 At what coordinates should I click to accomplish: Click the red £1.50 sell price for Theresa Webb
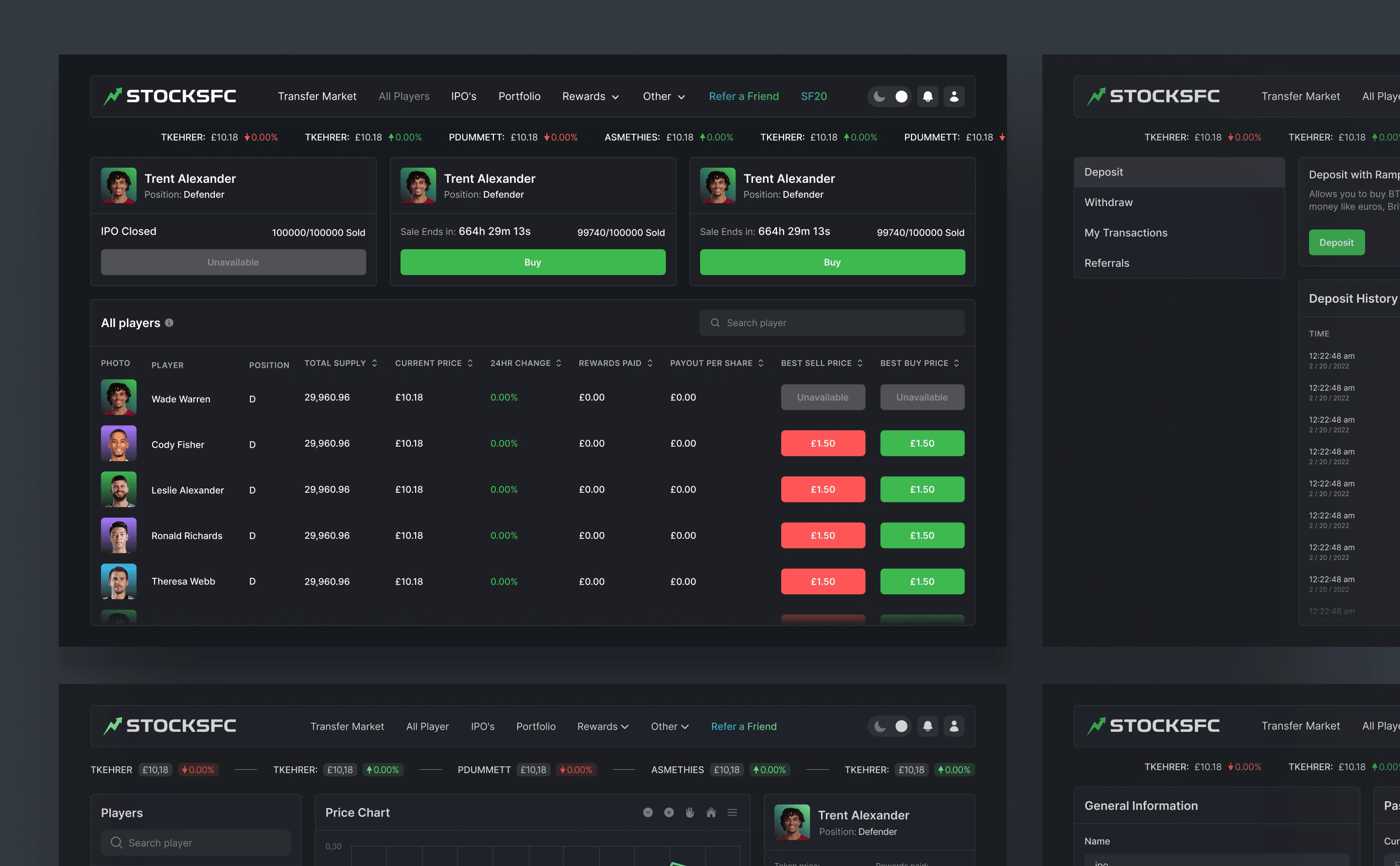click(822, 581)
